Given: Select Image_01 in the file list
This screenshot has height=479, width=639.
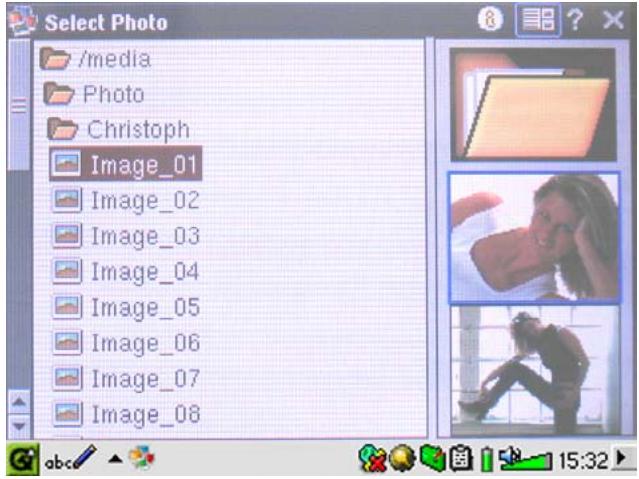Looking at the screenshot, I should click(126, 164).
